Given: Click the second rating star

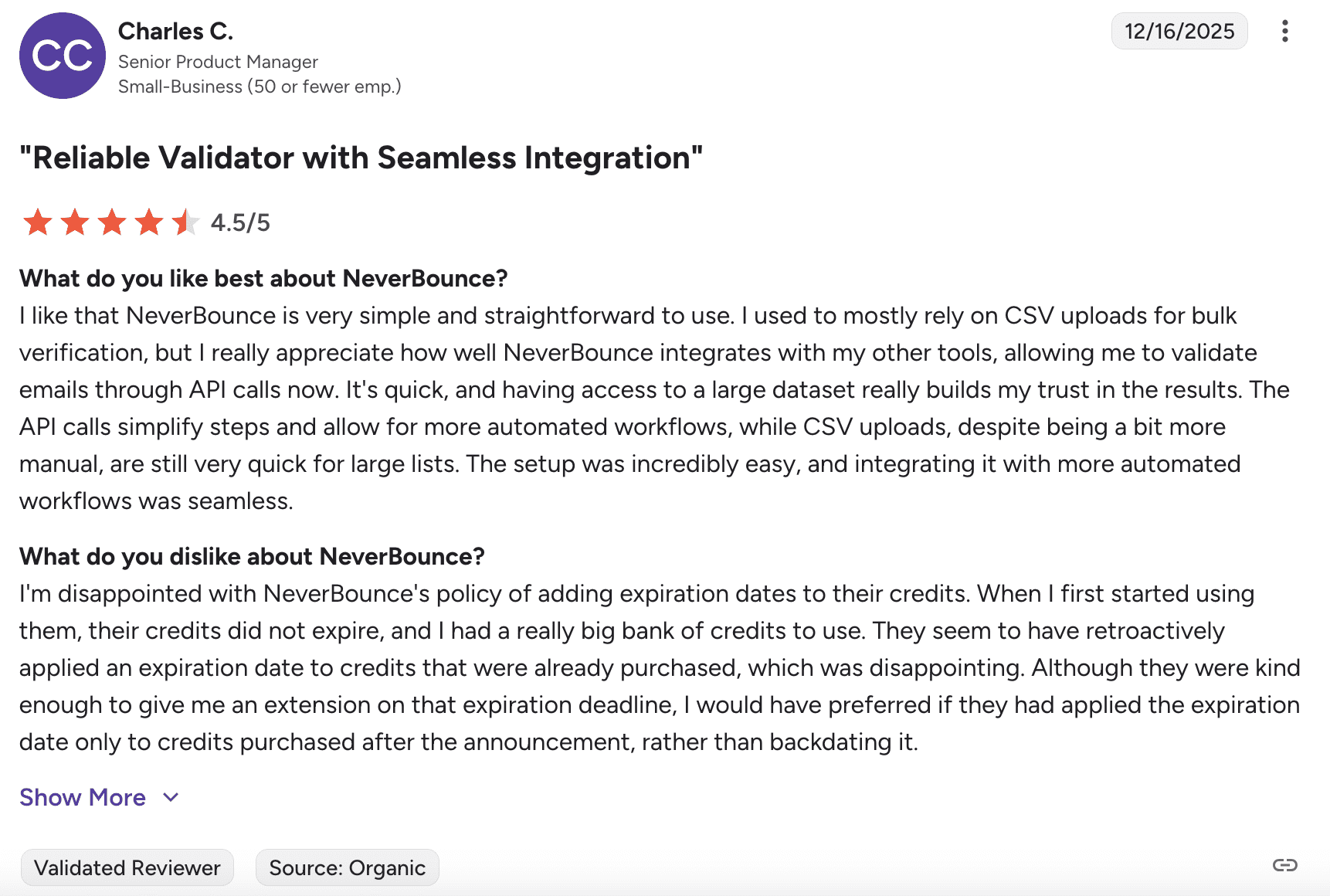Looking at the screenshot, I should tap(75, 222).
